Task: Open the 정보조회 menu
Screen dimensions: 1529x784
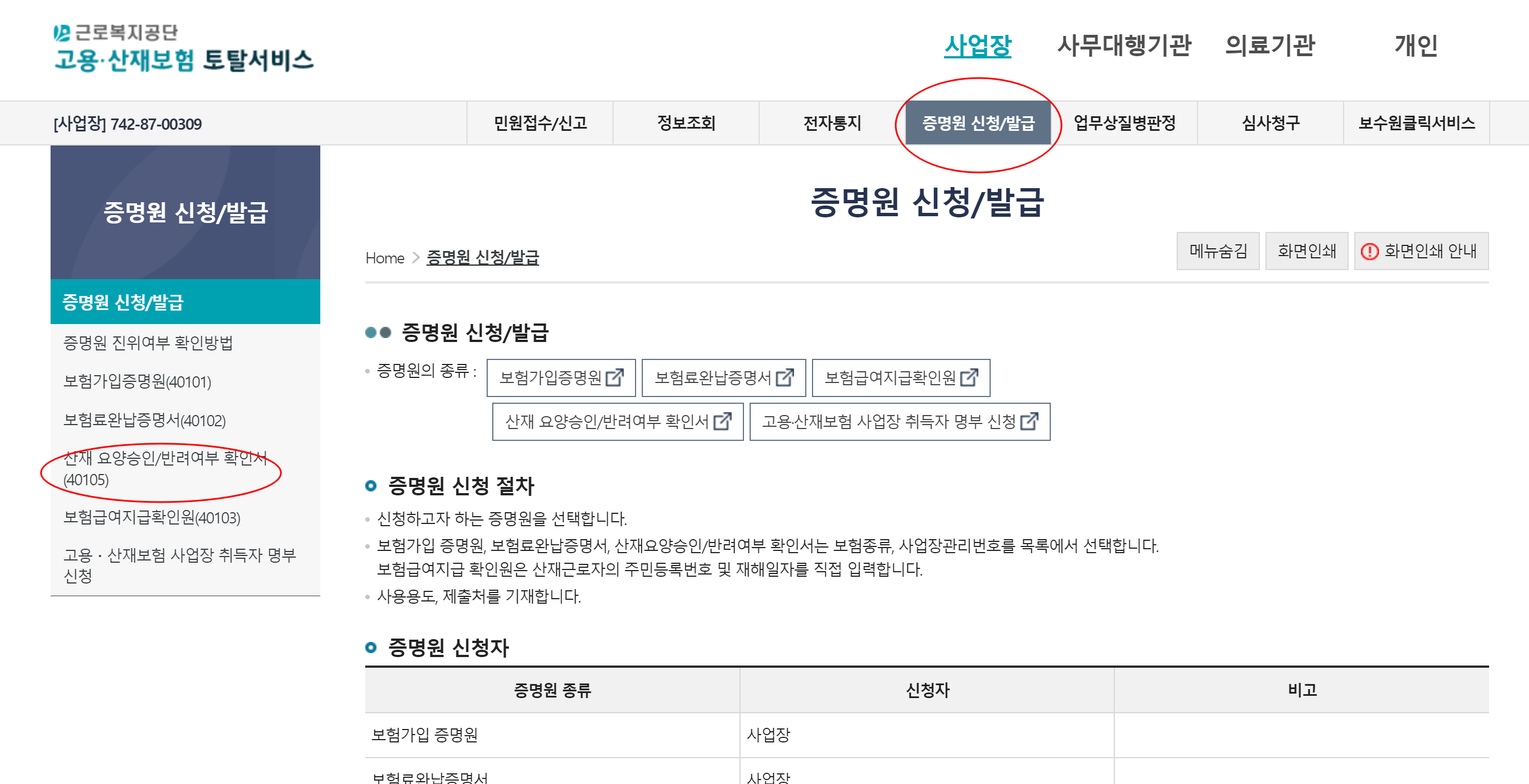Action: pos(686,123)
